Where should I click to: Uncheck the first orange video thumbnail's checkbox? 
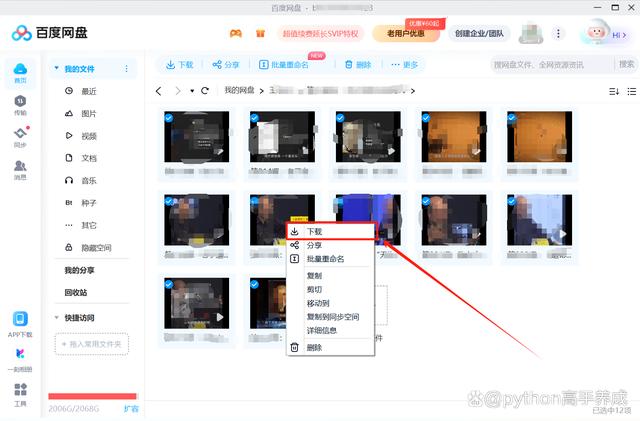click(x=426, y=118)
